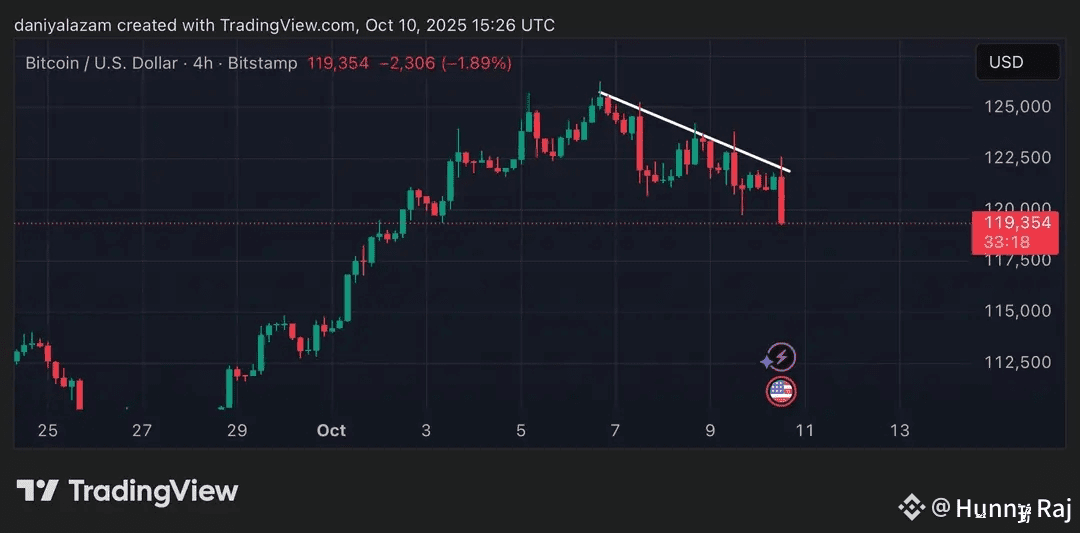Click the TradingView logo icon
Screen dimensions: 1080x533
[36, 491]
